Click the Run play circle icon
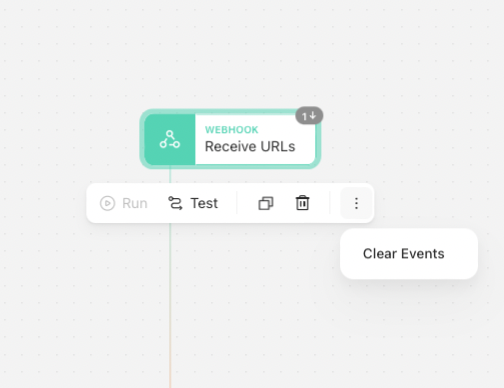The image size is (504, 388). point(107,203)
